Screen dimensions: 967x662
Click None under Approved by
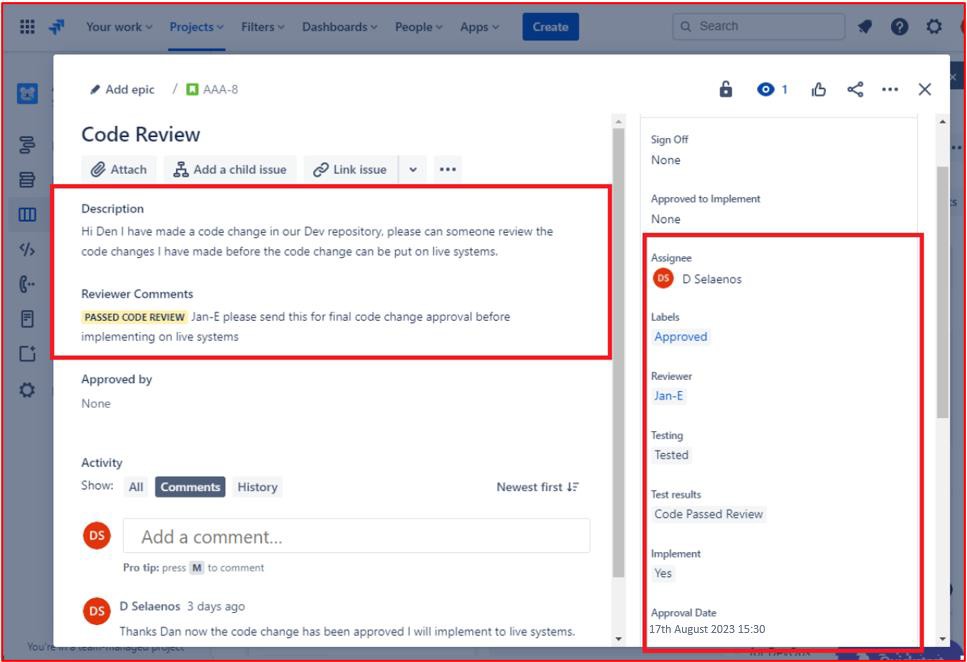coord(96,403)
